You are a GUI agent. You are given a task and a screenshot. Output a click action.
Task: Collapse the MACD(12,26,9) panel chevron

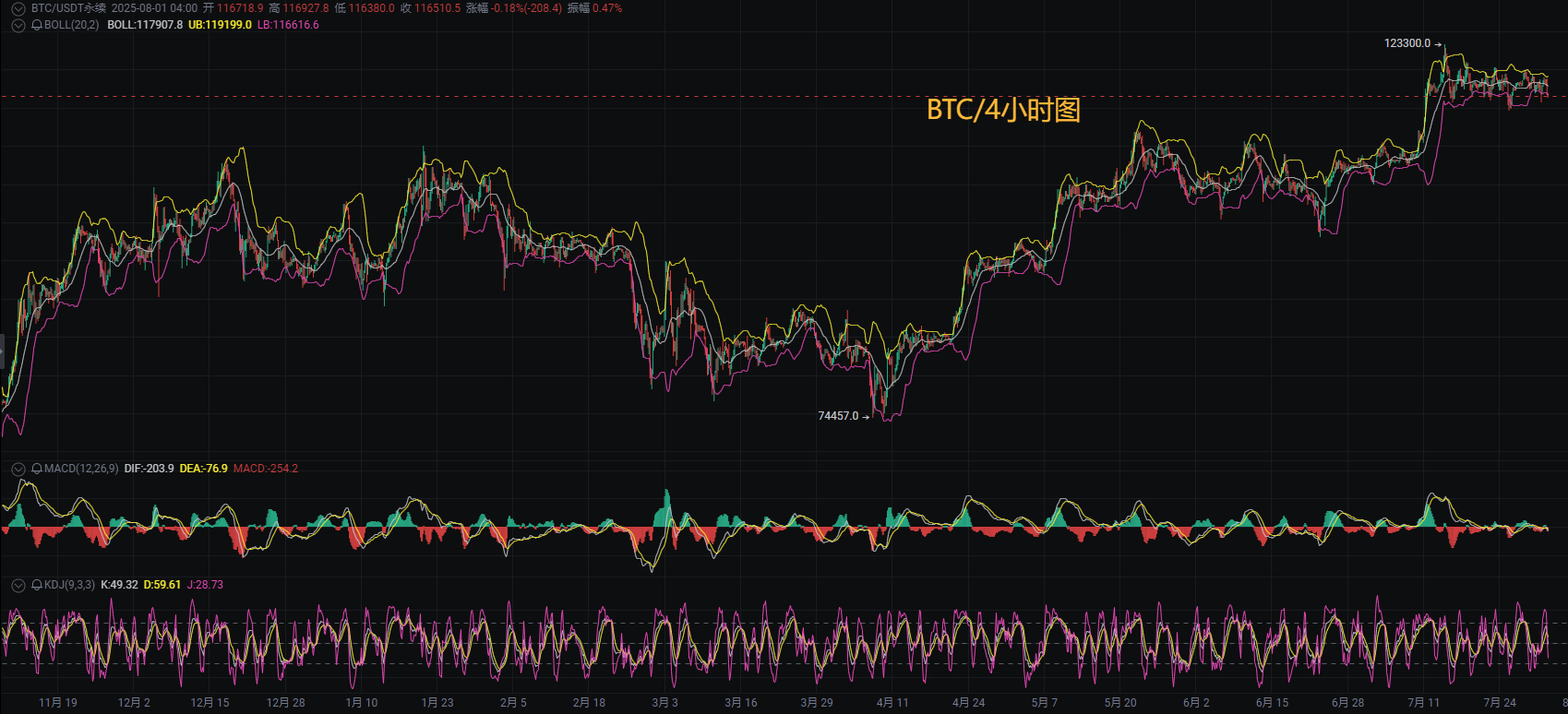(18, 469)
